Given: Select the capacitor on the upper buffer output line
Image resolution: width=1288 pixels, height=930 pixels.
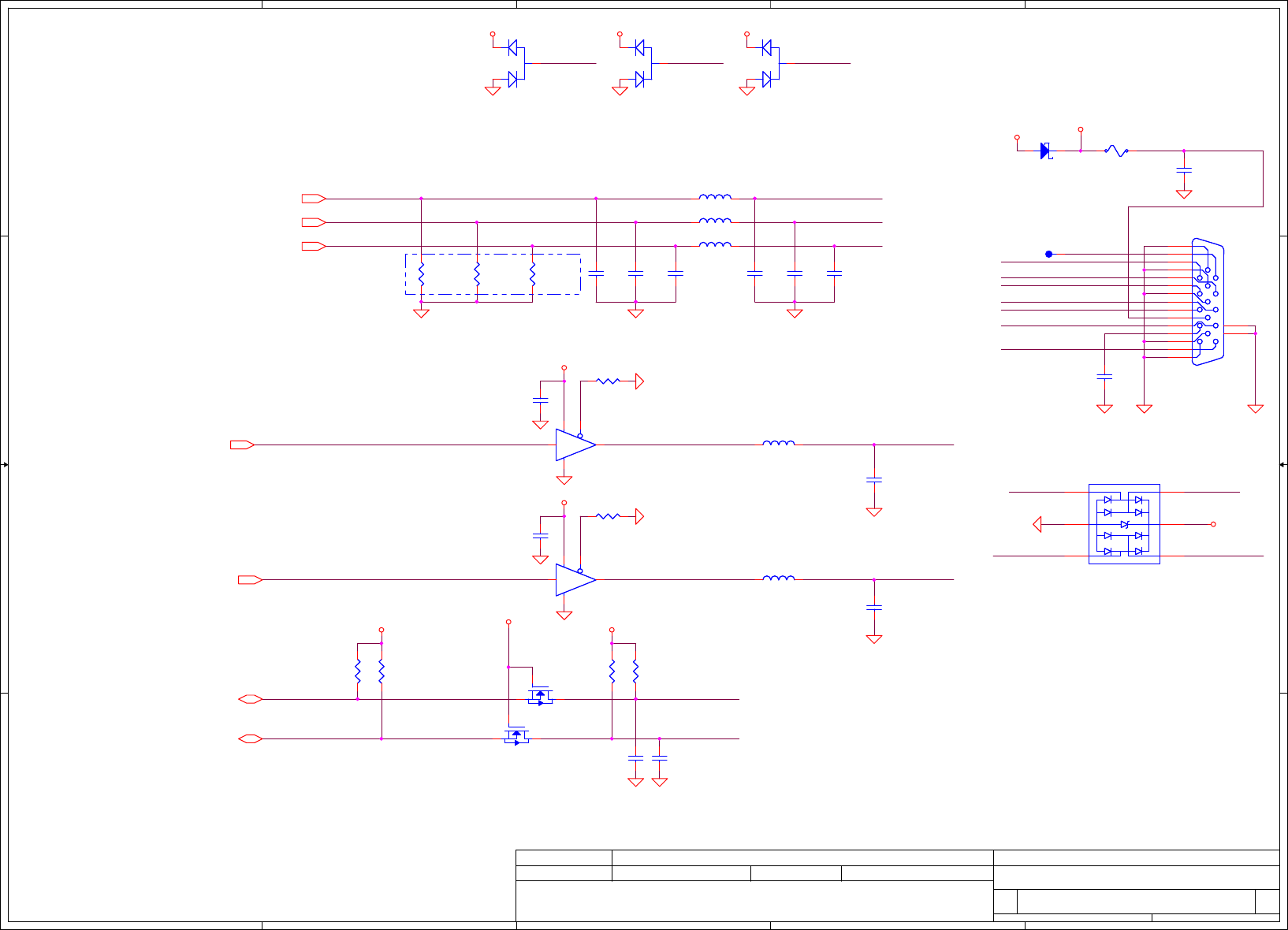Looking at the screenshot, I should 874,479.
